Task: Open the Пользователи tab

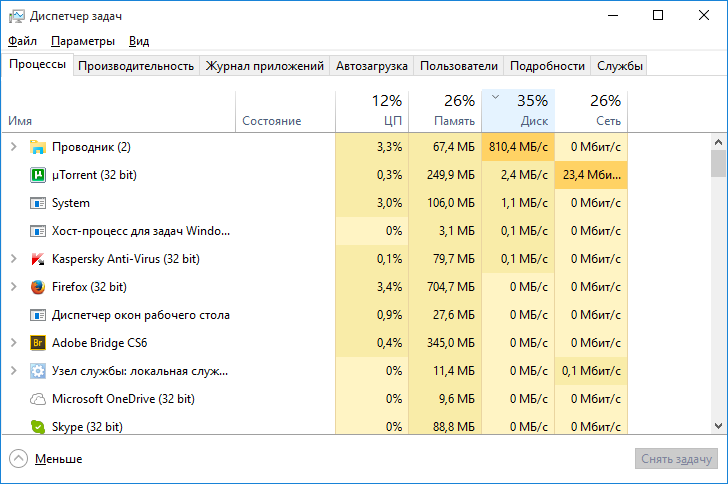Action: pos(459,66)
